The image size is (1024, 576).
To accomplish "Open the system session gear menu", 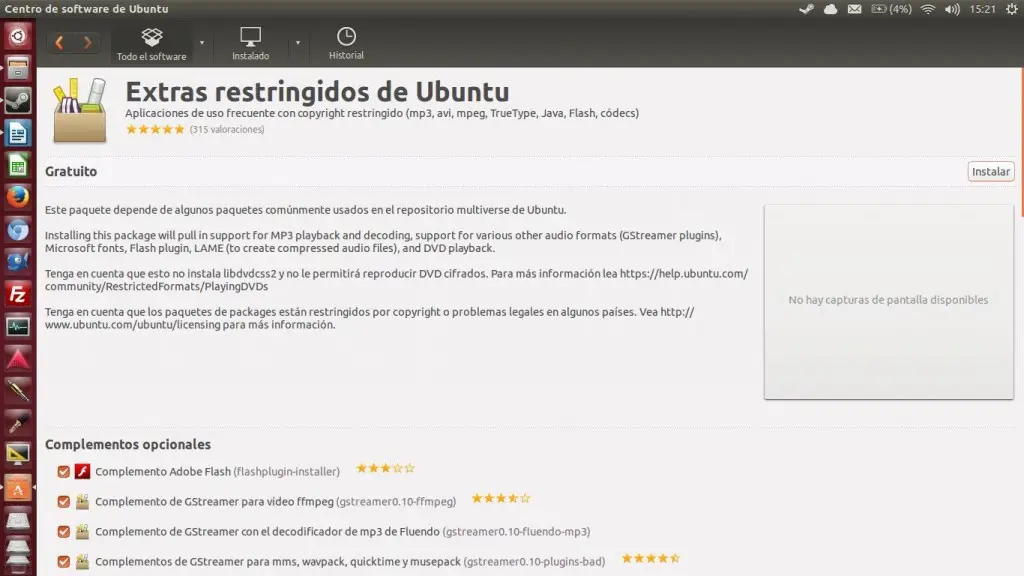I will click(x=1012, y=9).
